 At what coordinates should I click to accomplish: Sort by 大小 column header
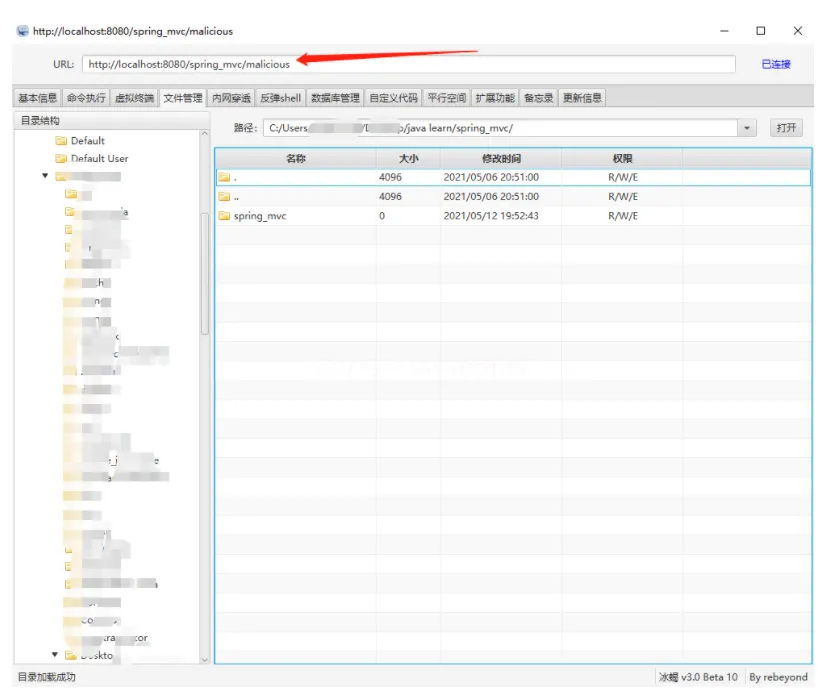[409, 159]
